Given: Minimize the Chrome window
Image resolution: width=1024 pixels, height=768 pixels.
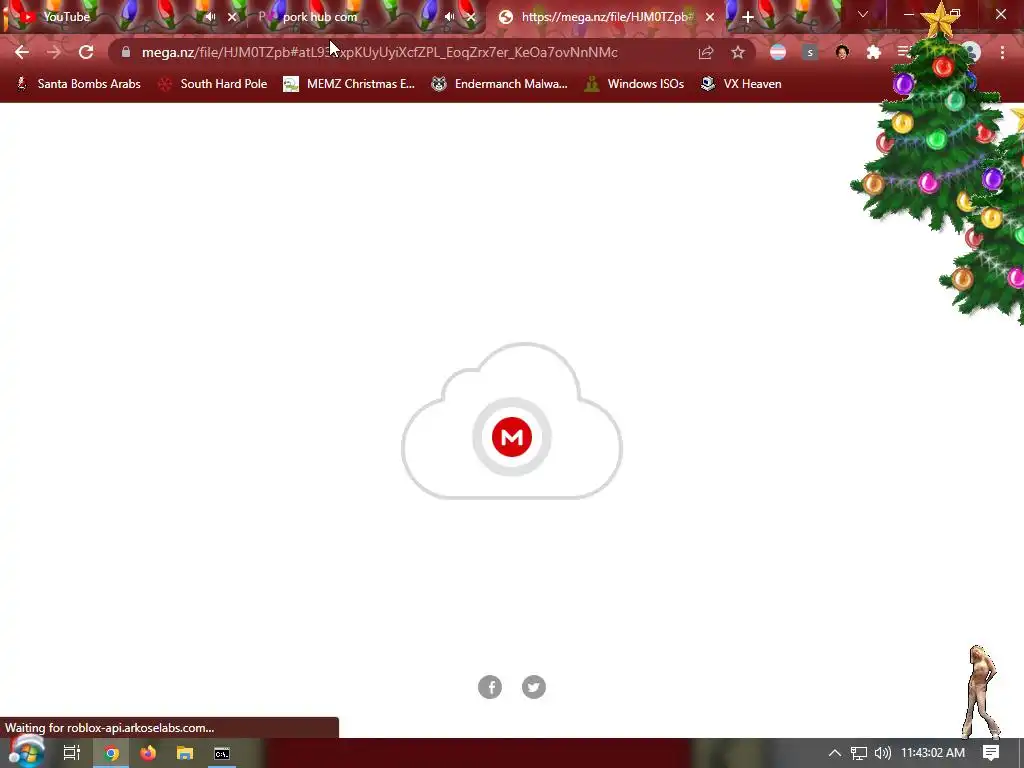Looking at the screenshot, I should (908, 14).
